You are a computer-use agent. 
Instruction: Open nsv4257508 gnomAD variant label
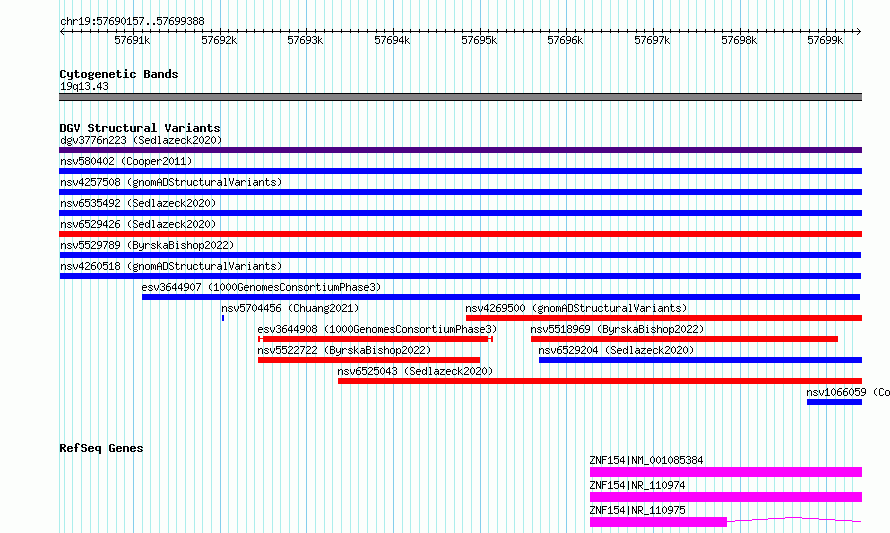171,182
